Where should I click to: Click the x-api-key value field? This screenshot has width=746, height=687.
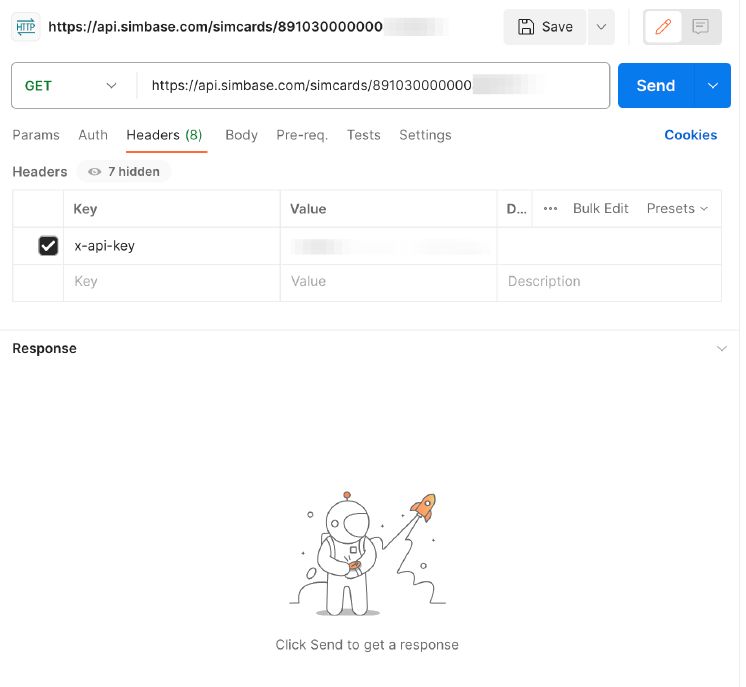coord(389,246)
